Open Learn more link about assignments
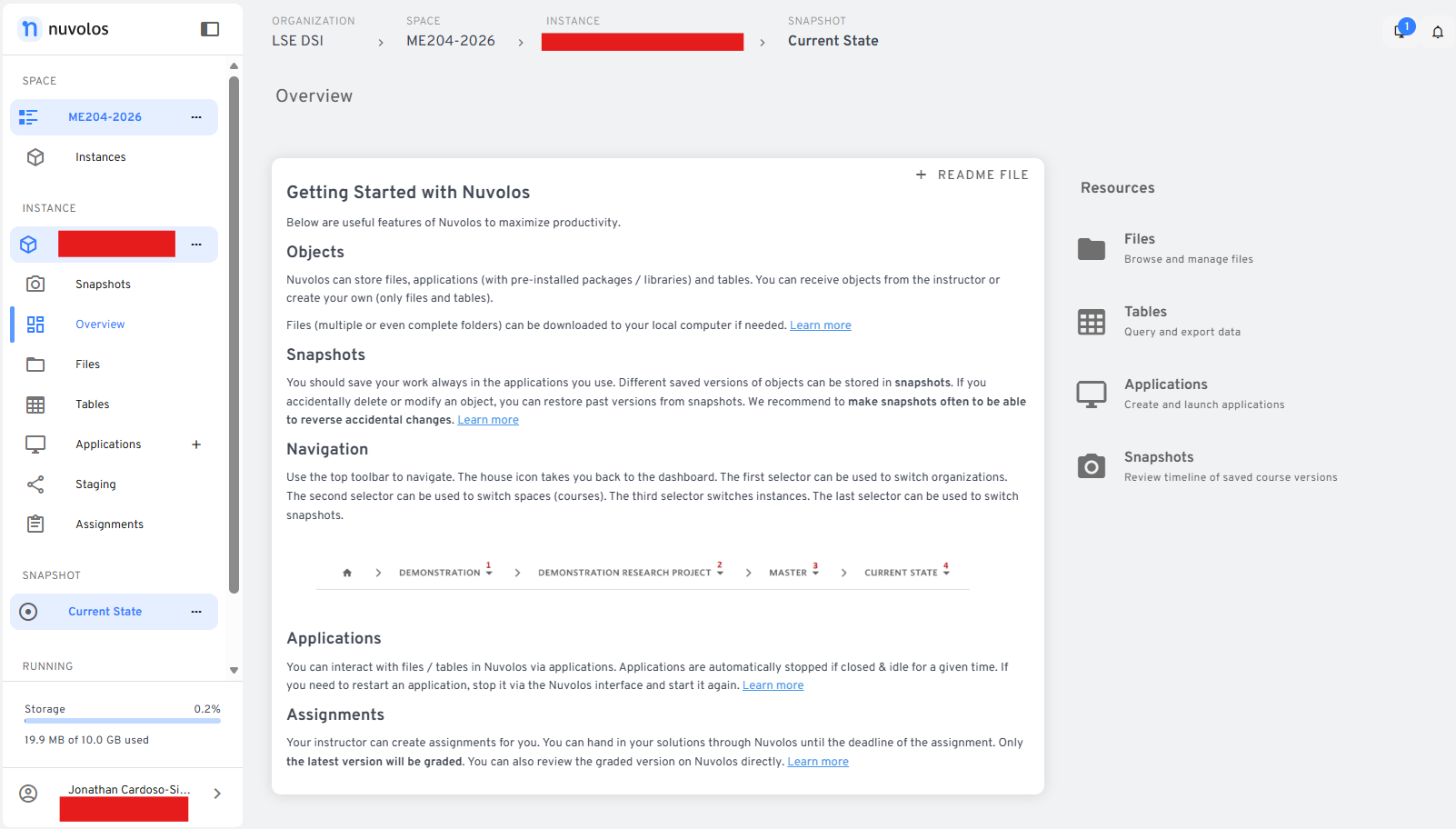The width and height of the screenshot is (1456, 829). pos(818,762)
